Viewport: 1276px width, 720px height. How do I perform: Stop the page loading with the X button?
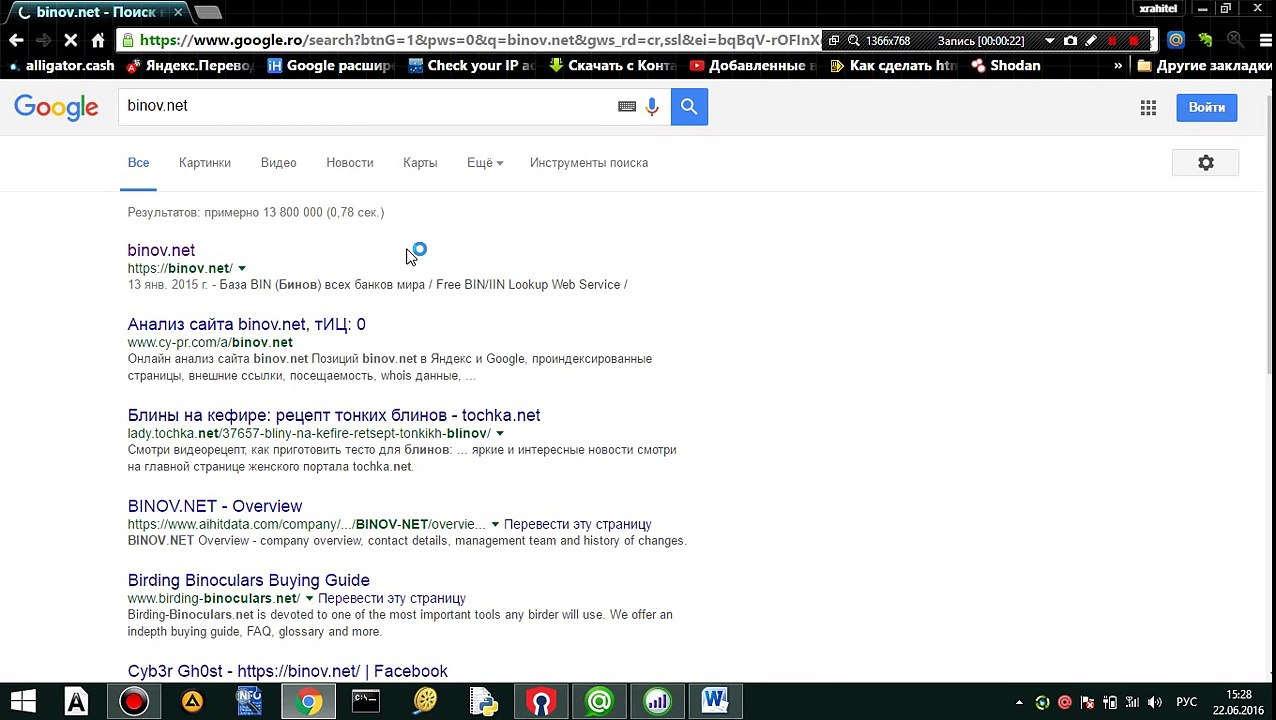point(70,40)
